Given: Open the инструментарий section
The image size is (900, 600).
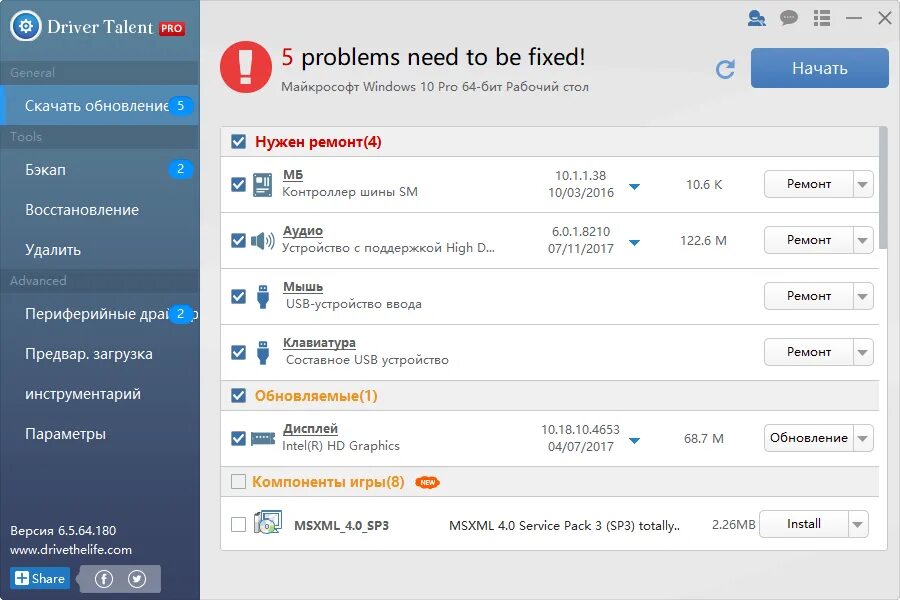Looking at the screenshot, I should point(99,394).
